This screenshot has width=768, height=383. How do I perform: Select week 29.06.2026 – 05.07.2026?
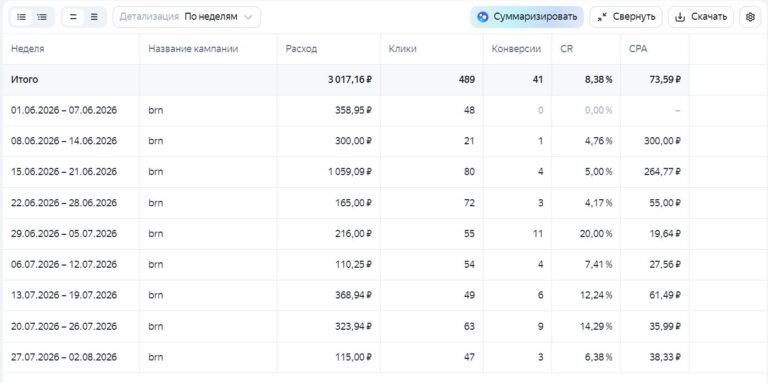coord(64,234)
